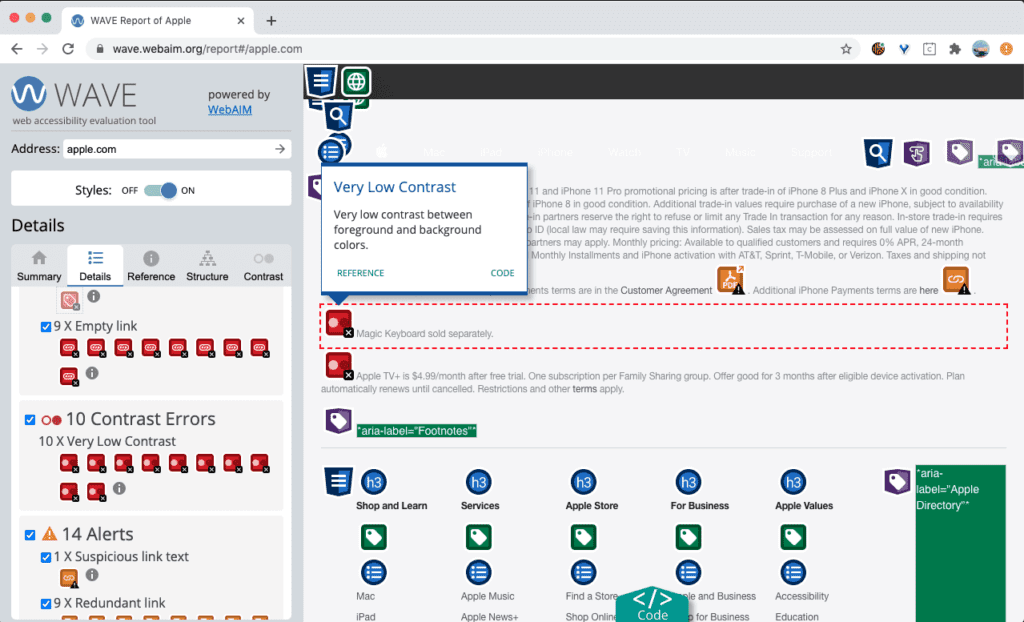Click contrast error icon beside Apple TV+ text
Image resolution: width=1024 pixels, height=622 pixels.
pos(339,366)
